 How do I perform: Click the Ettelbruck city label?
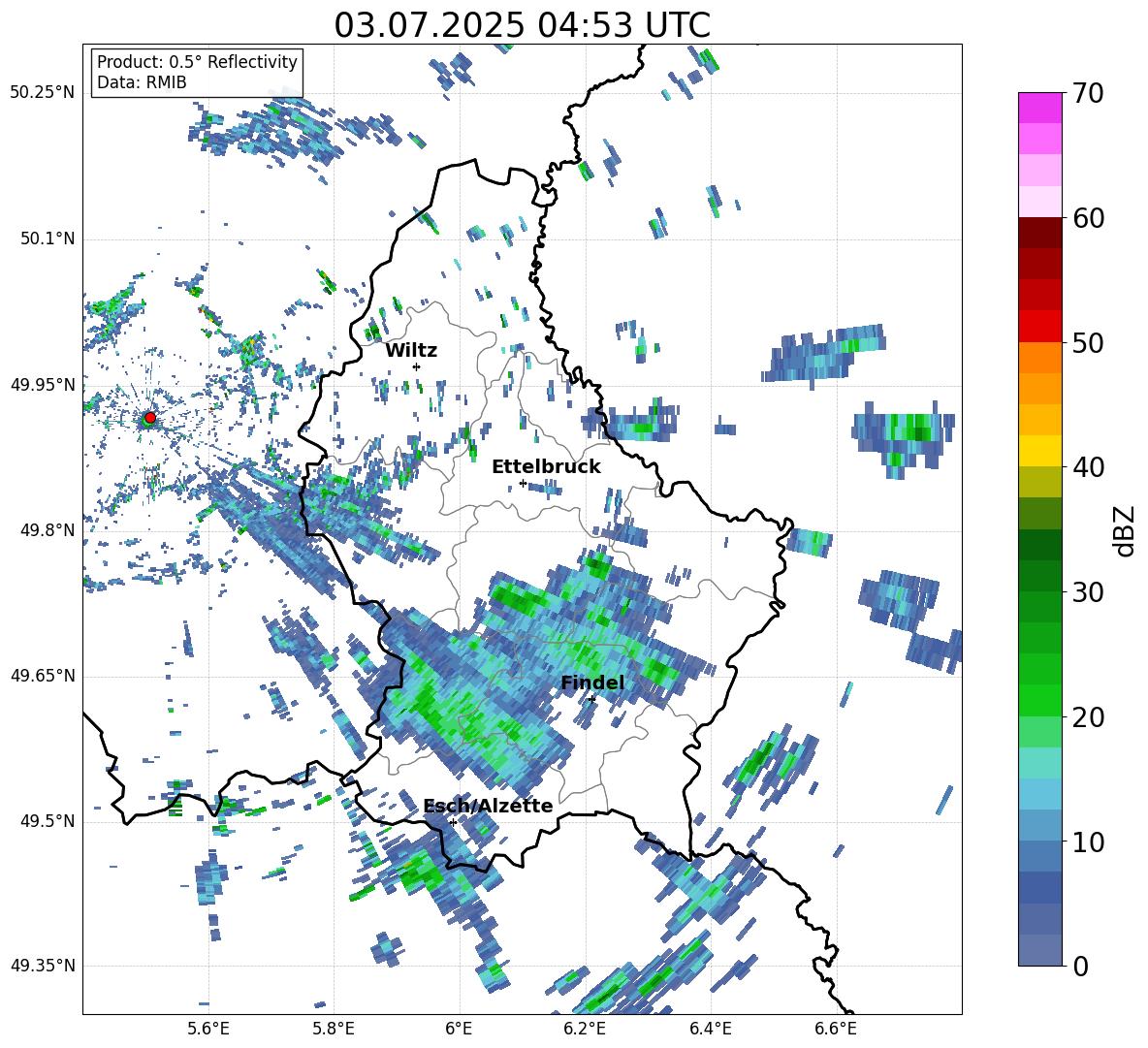point(546,467)
